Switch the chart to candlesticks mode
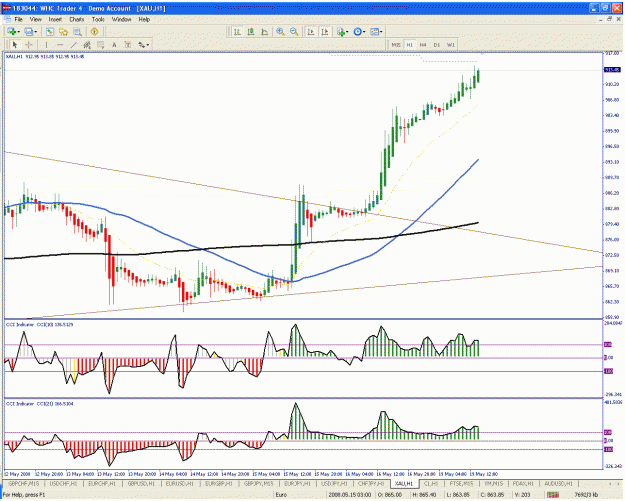 [251, 31]
